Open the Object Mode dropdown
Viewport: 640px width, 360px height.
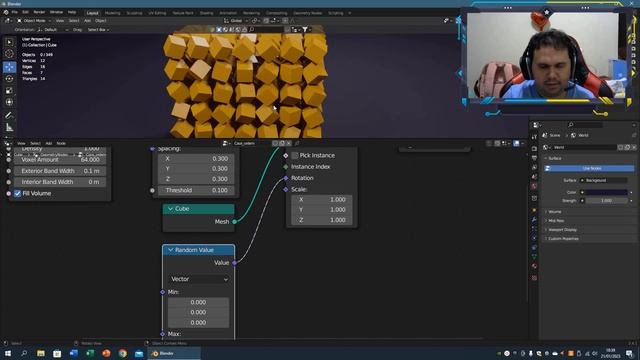pos(34,20)
